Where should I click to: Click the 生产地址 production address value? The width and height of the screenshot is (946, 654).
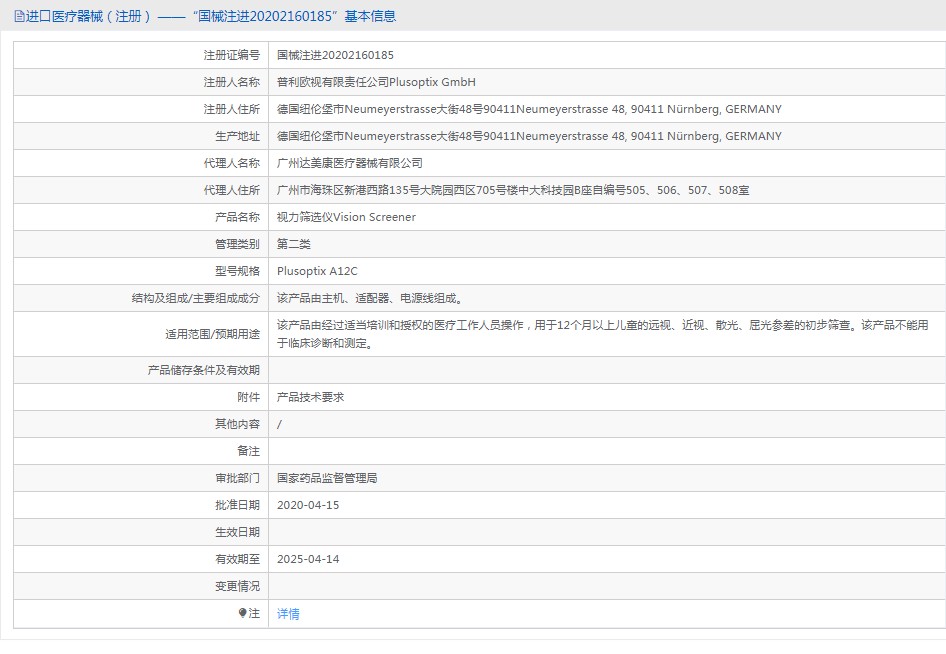pos(529,136)
